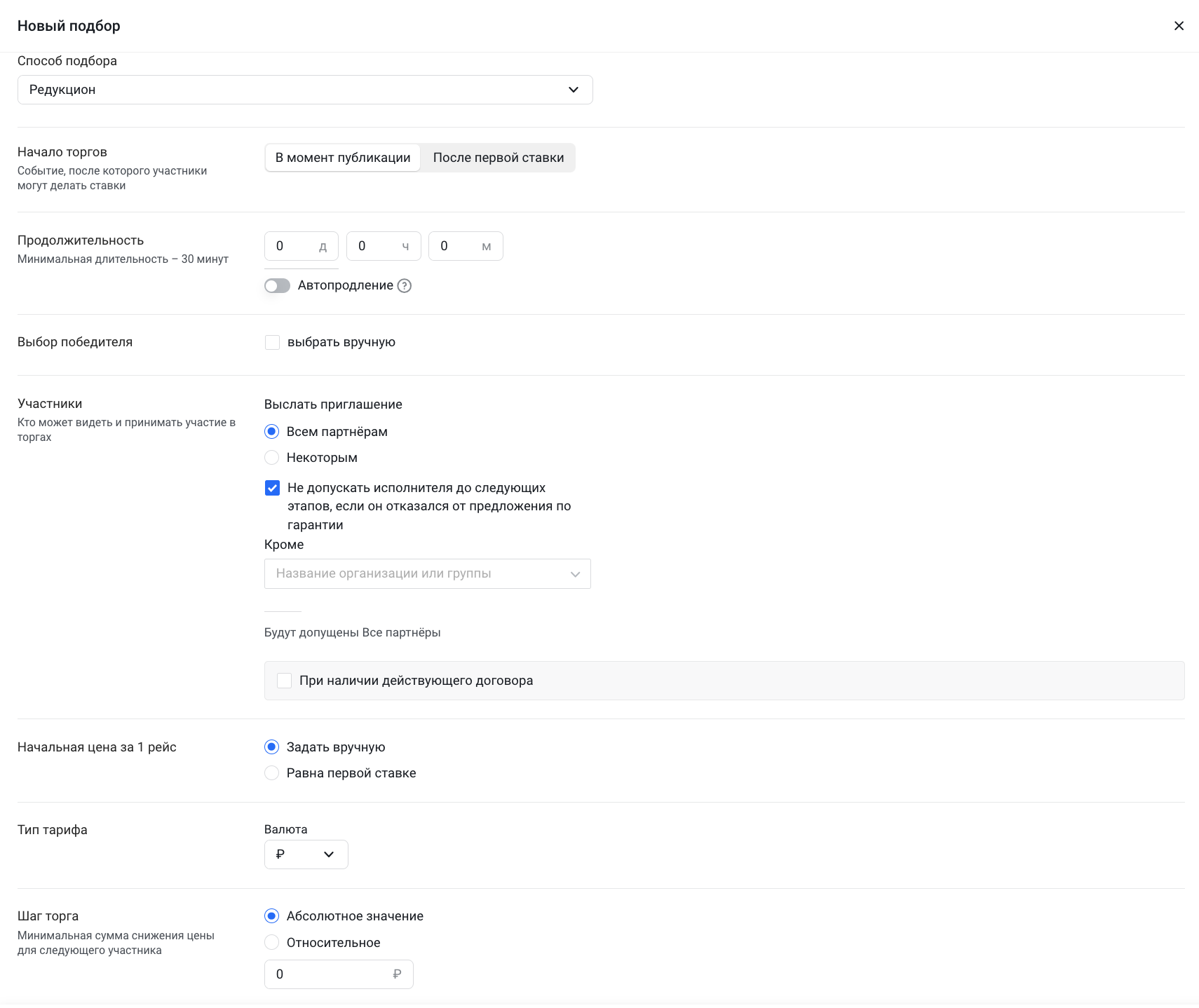Open the Автопродление help tooltip icon
1199x1008 pixels.
coord(405,285)
